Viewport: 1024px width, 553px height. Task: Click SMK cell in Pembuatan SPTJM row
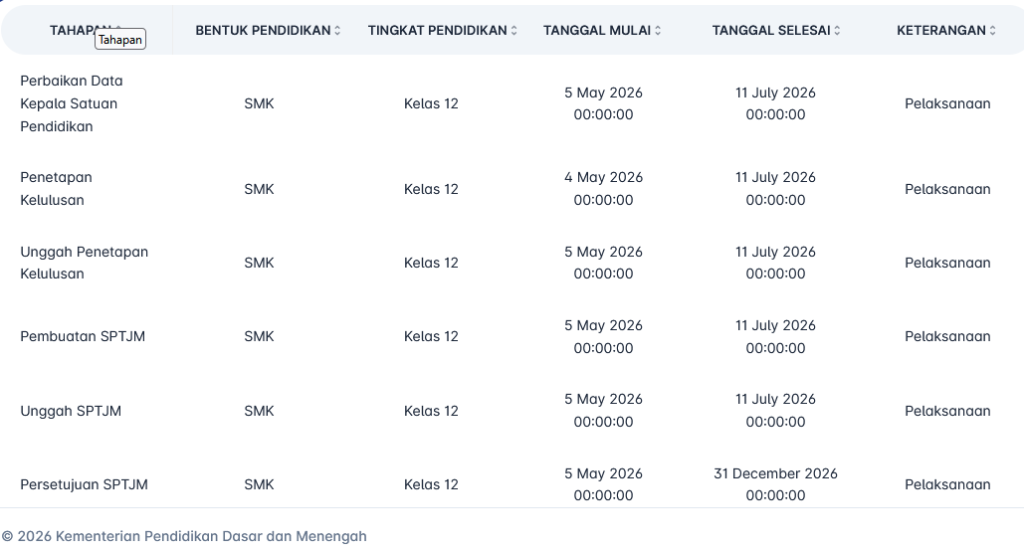[259, 336]
